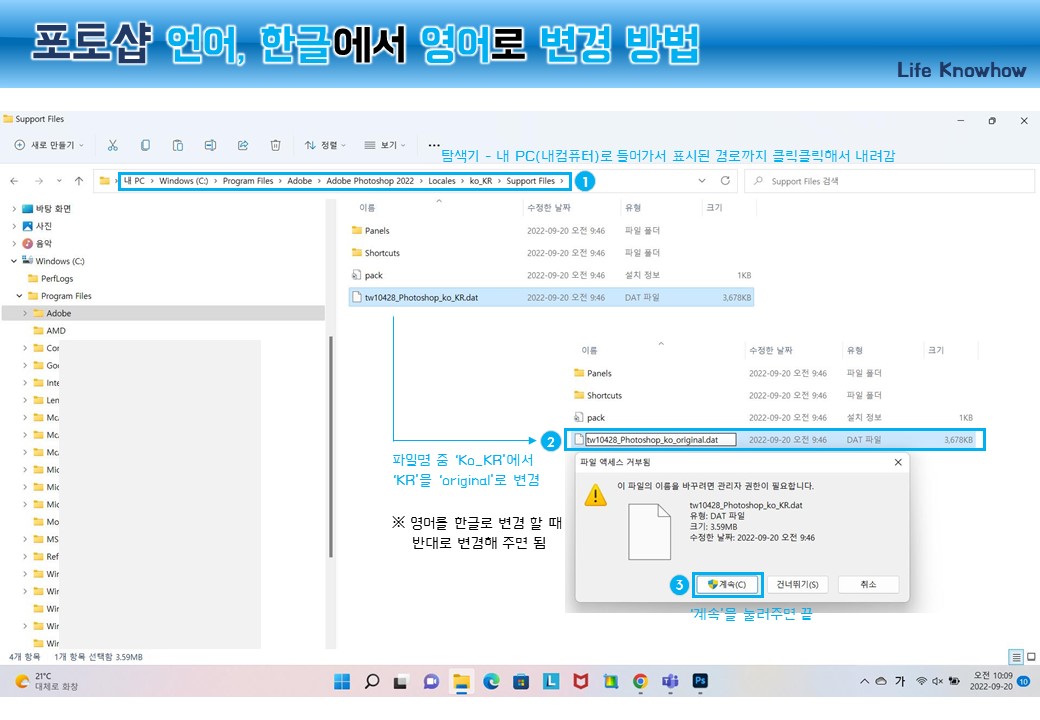Open the 보기 view dropdown
The height and width of the screenshot is (720, 1040).
click(x=385, y=145)
